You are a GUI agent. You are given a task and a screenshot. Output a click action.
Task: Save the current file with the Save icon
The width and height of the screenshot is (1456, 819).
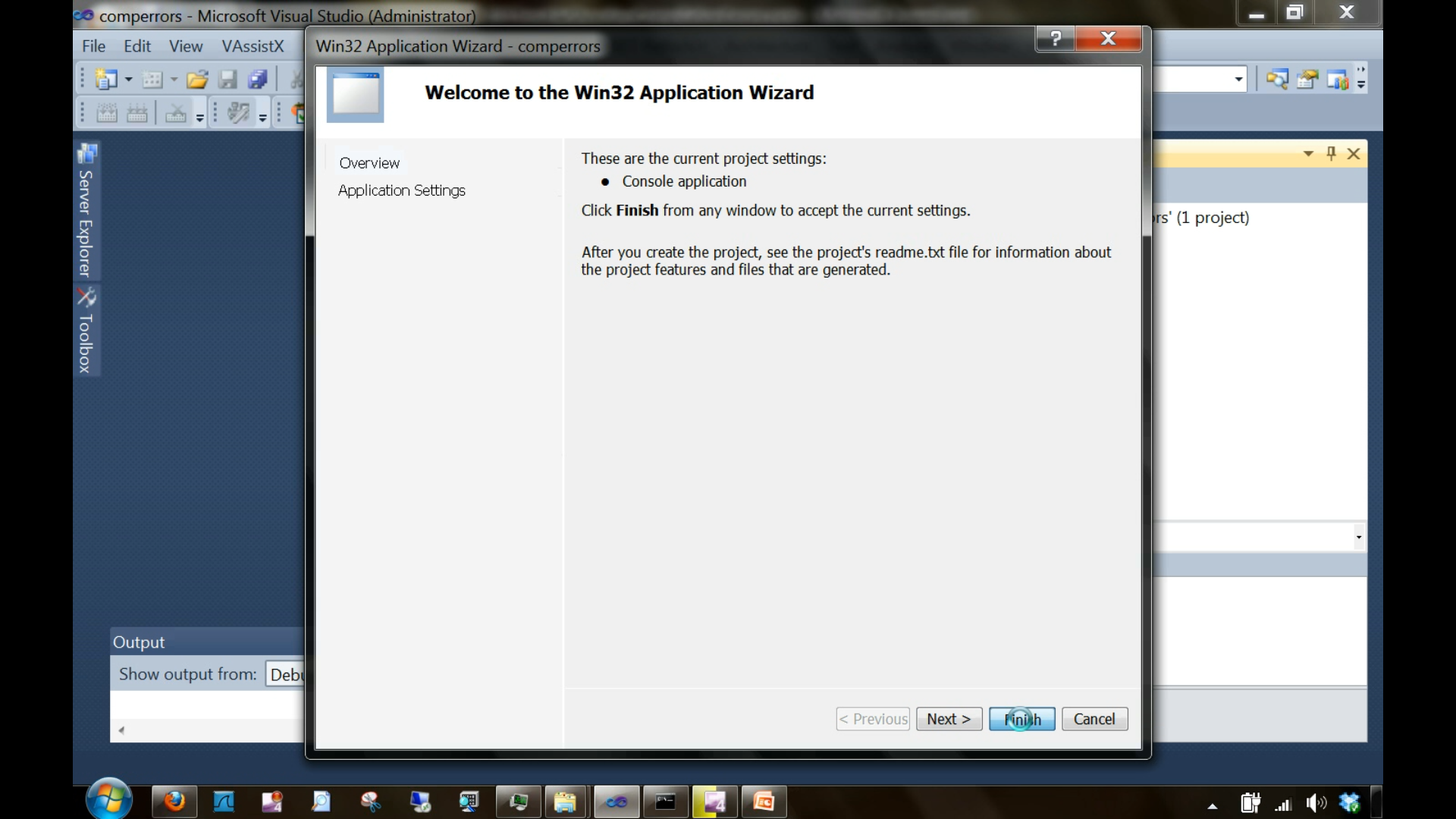[x=227, y=78]
